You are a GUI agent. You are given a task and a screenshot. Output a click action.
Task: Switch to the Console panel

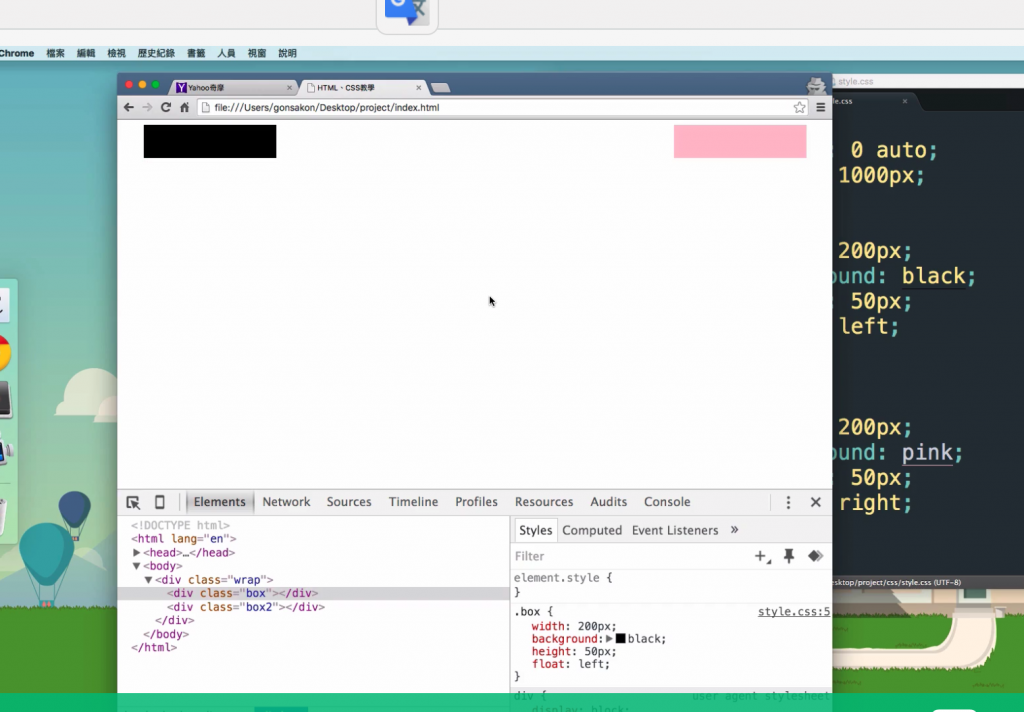pyautogui.click(x=667, y=502)
